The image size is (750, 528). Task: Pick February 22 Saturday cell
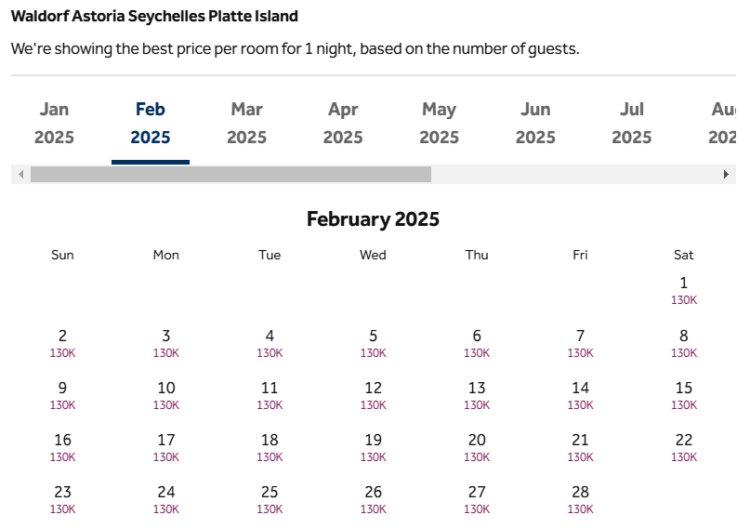(x=684, y=448)
